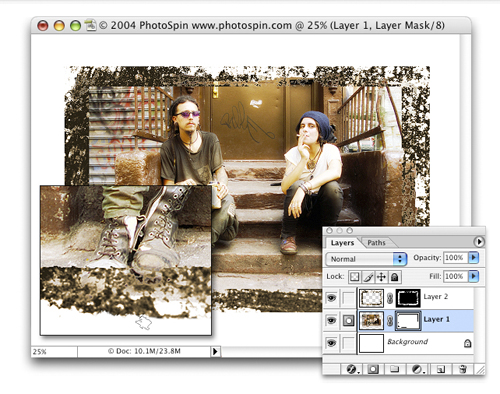Minimize the document window with yellow button
The height and width of the screenshot is (394, 500).
[x=59, y=26]
